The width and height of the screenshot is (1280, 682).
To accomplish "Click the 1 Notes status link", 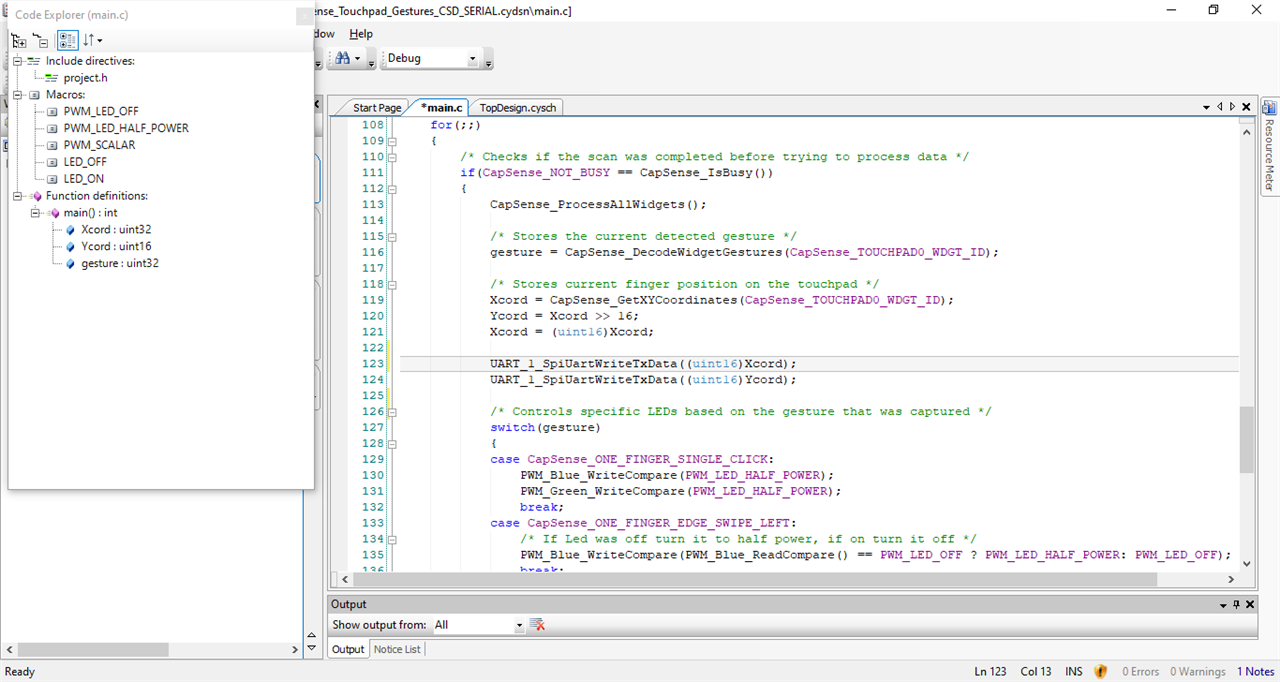I will tap(1255, 672).
